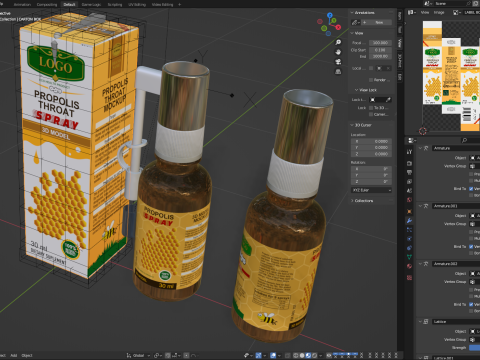
Task: Switch to the Scripting workspace tab
Action: tap(115, 4)
